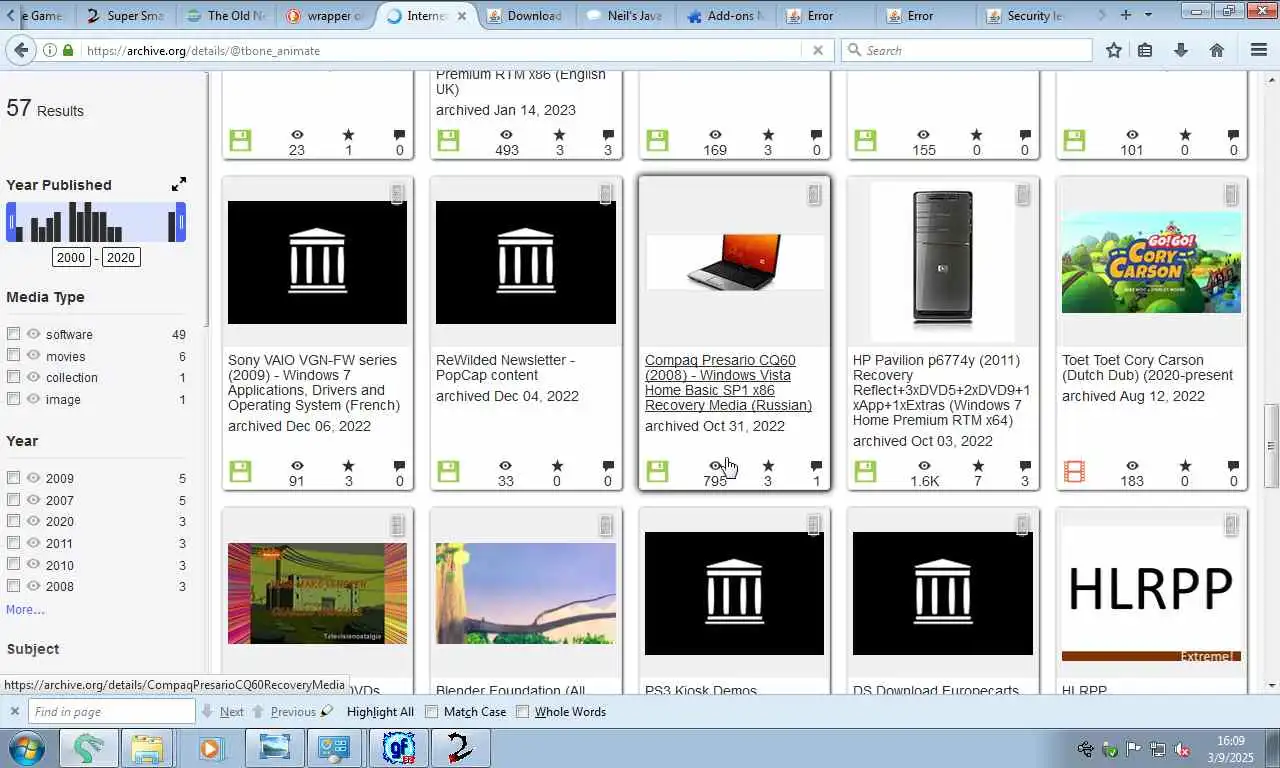Focus the Find in page field
1280x768 pixels.
coord(111,711)
